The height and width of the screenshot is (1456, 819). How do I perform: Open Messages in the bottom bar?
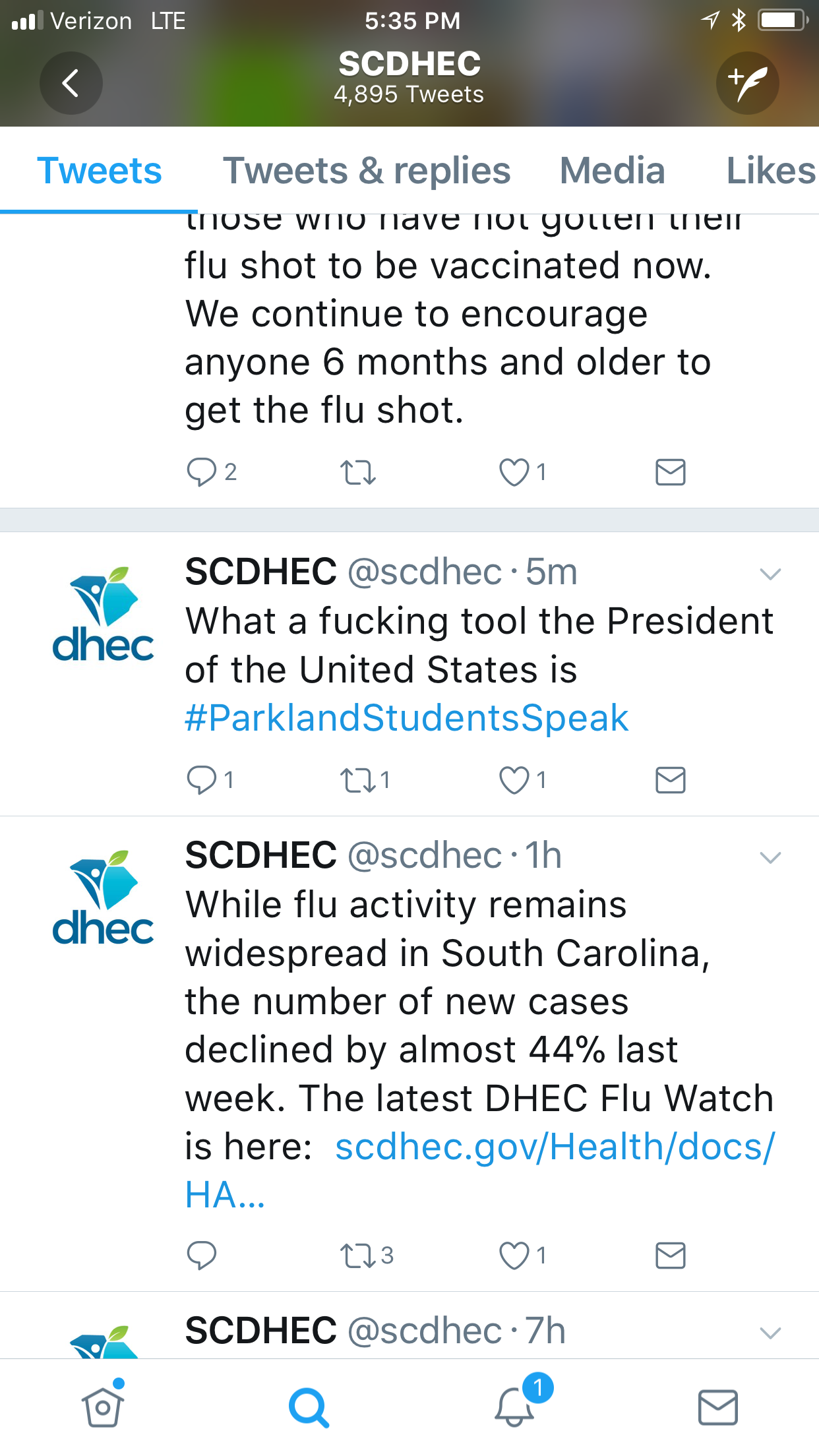pyautogui.click(x=717, y=1407)
